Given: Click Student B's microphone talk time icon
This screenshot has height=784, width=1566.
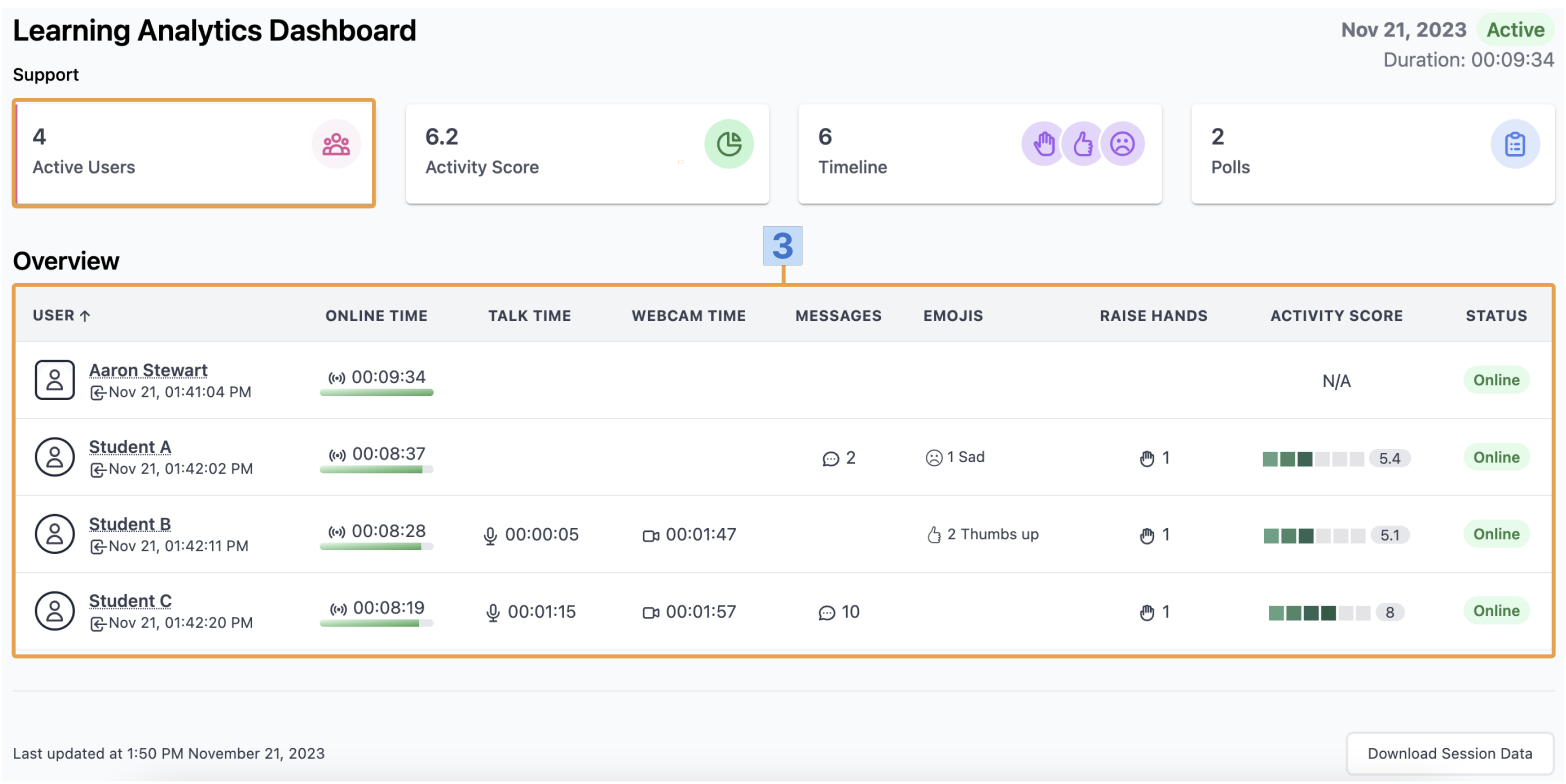Looking at the screenshot, I should [490, 535].
